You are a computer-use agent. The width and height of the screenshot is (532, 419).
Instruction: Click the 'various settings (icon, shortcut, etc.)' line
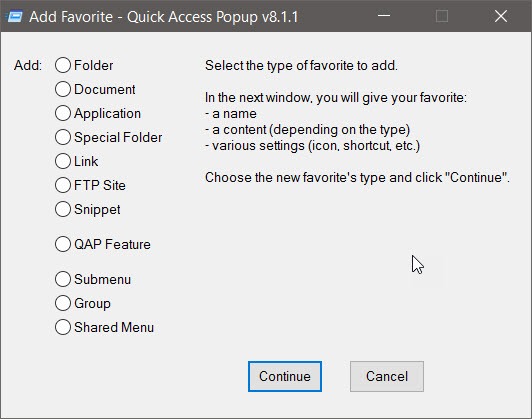(x=312, y=146)
